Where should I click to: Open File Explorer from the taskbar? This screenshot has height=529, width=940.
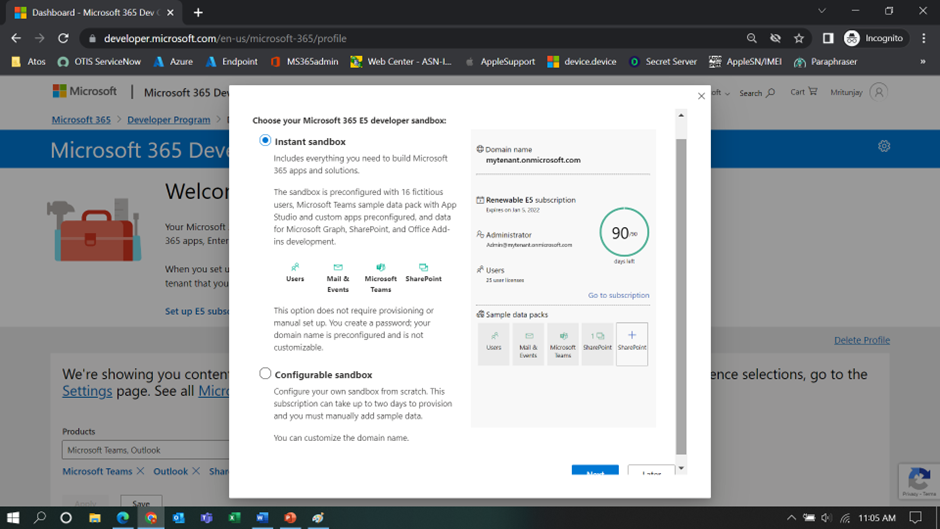click(x=95, y=518)
